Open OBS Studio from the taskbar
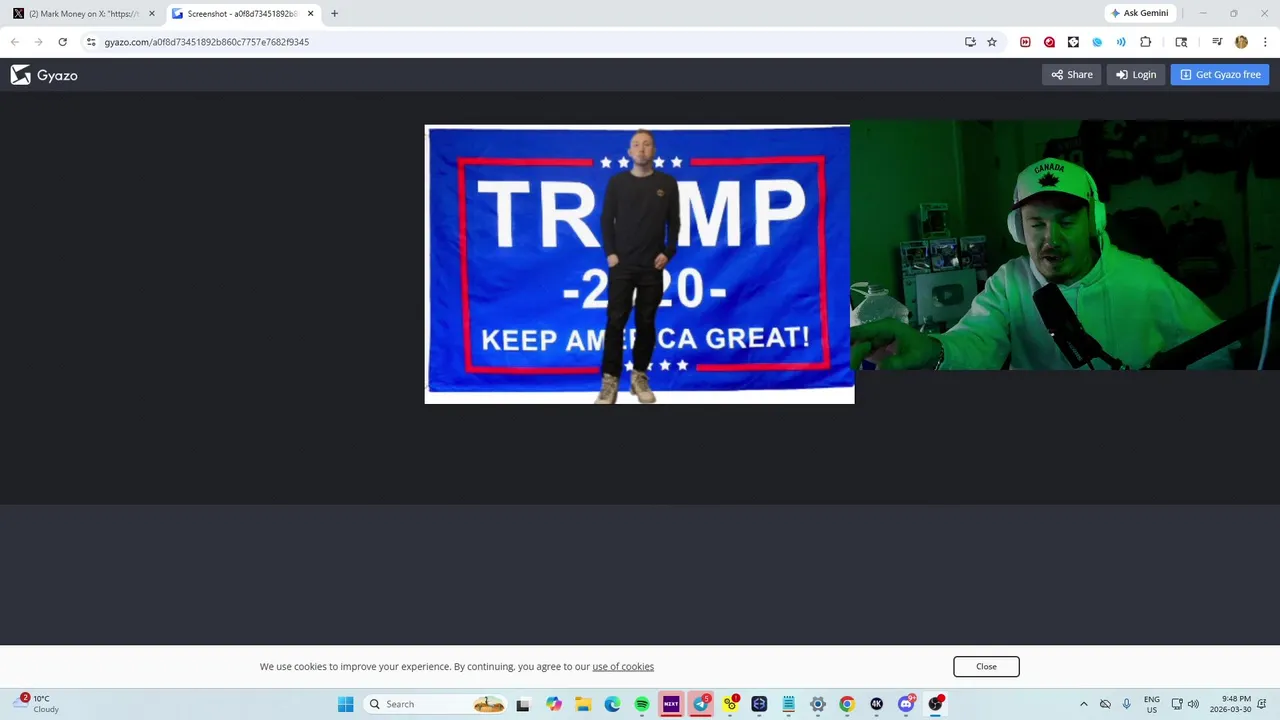Image resolution: width=1280 pixels, height=720 pixels. [935, 704]
